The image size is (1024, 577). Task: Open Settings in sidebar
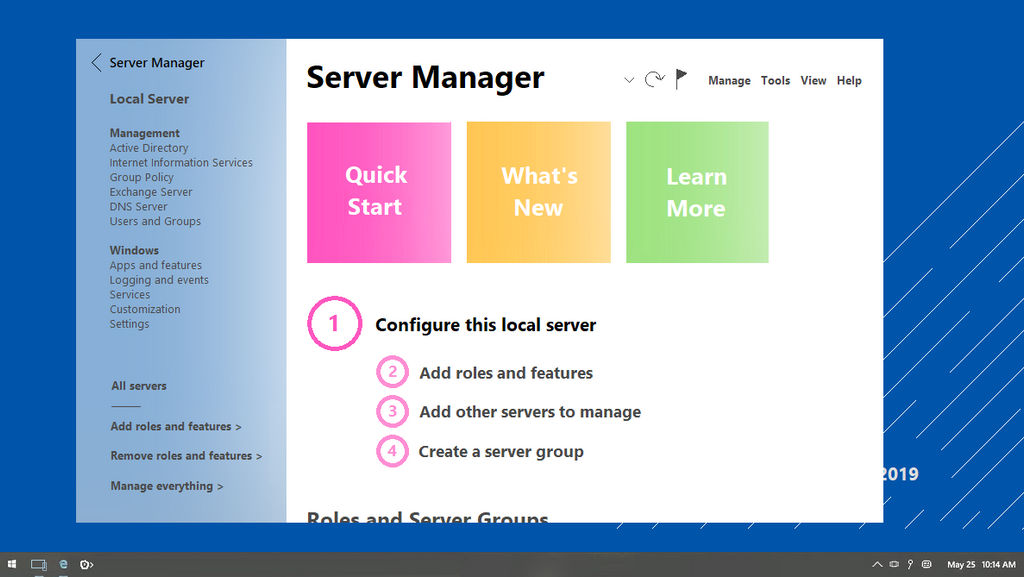pos(129,324)
